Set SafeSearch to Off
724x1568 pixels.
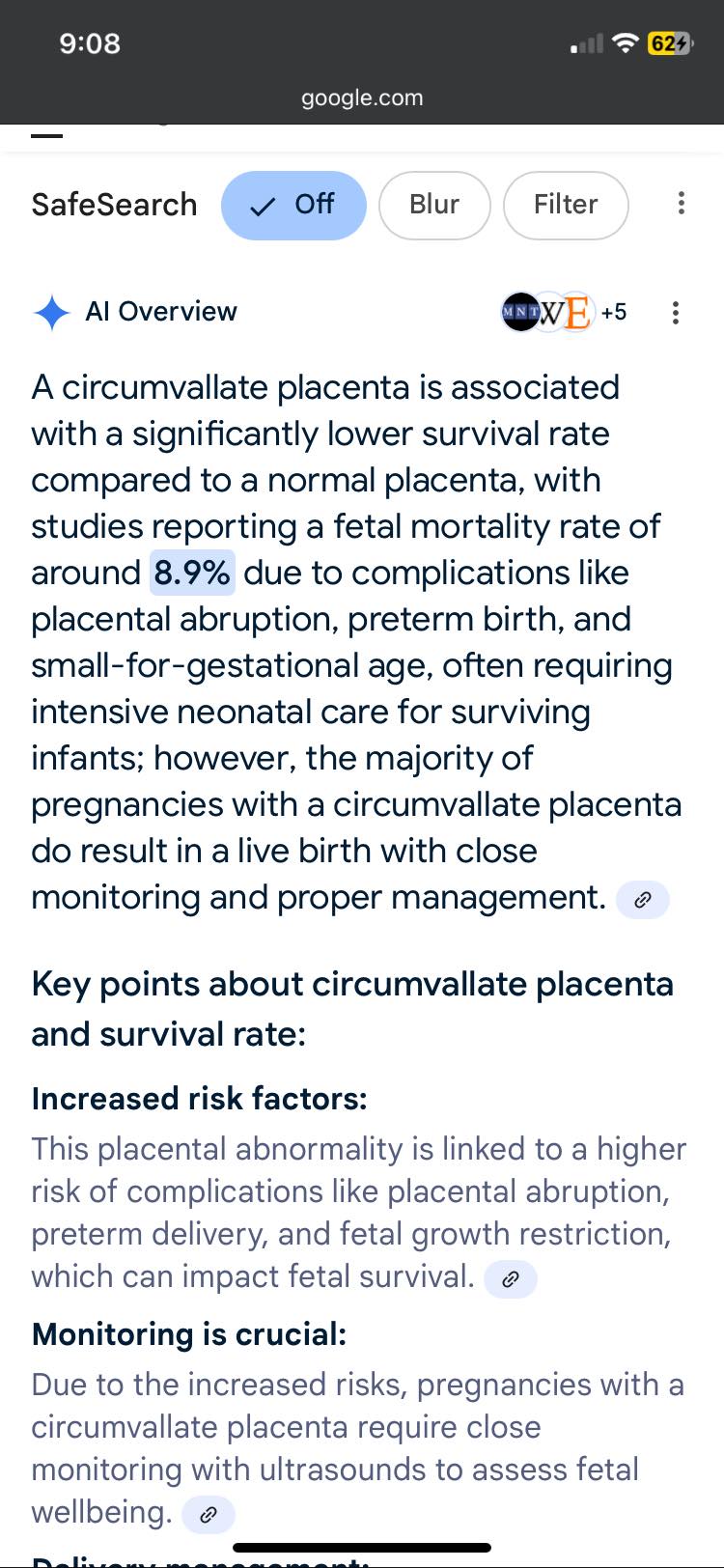point(293,205)
